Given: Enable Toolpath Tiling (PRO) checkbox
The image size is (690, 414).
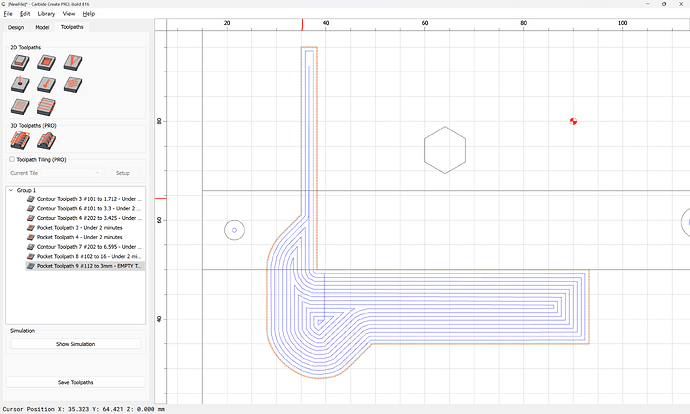Looking at the screenshot, I should 12,159.
